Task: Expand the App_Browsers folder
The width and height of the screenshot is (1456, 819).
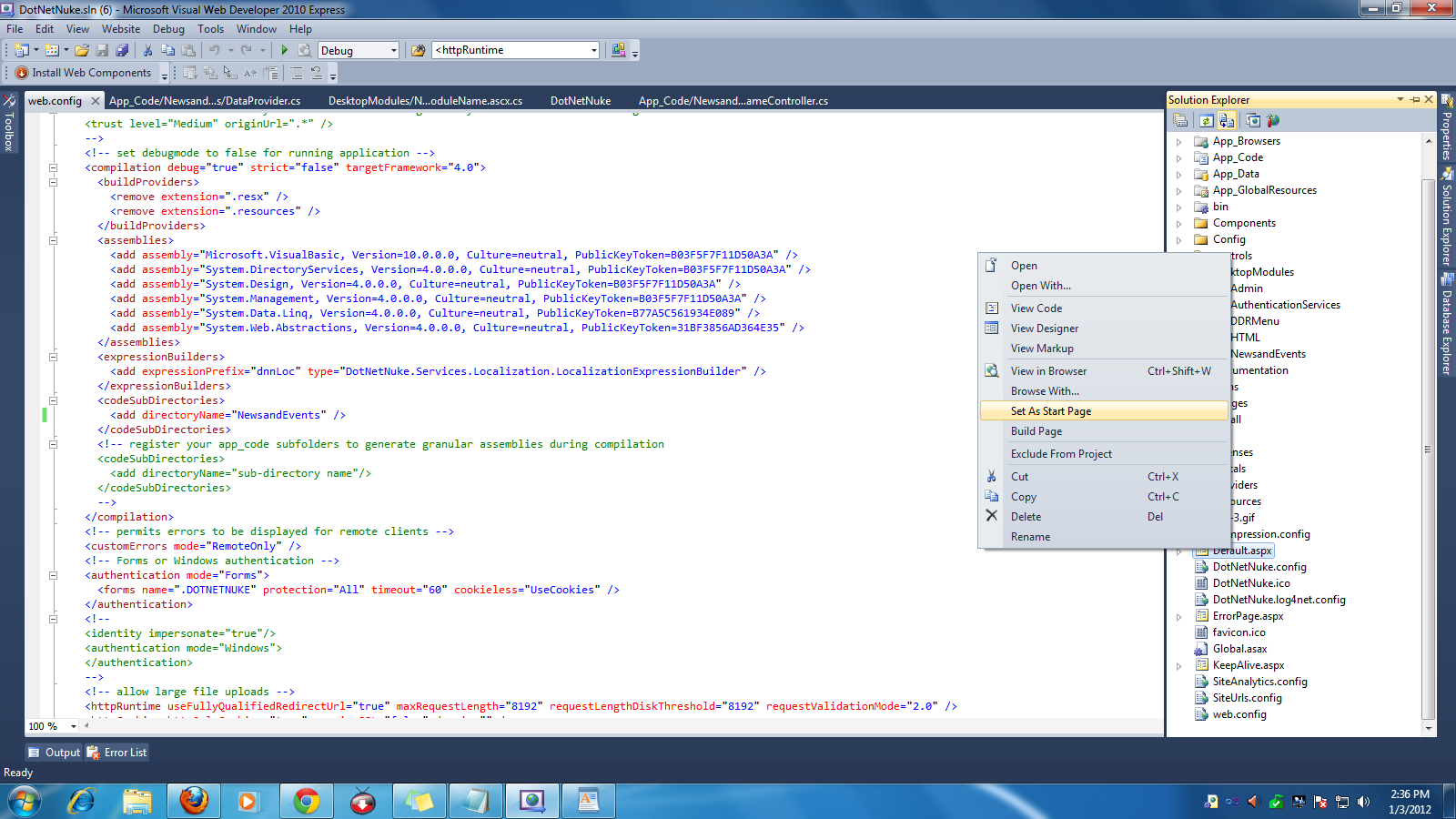Action: tap(1179, 142)
